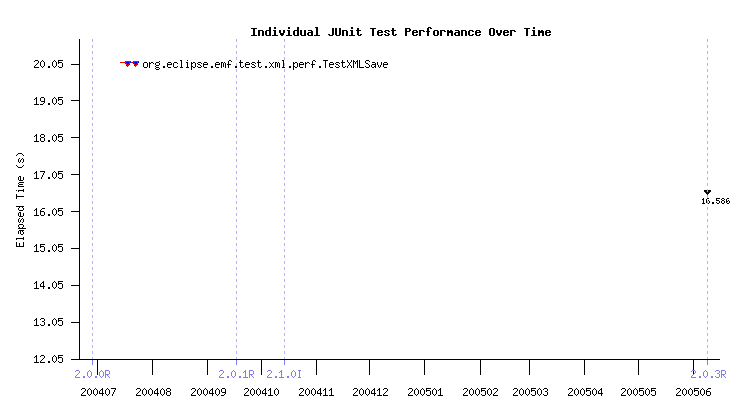
Task: Click the 12.05 y-axis value
Action: [49, 359]
